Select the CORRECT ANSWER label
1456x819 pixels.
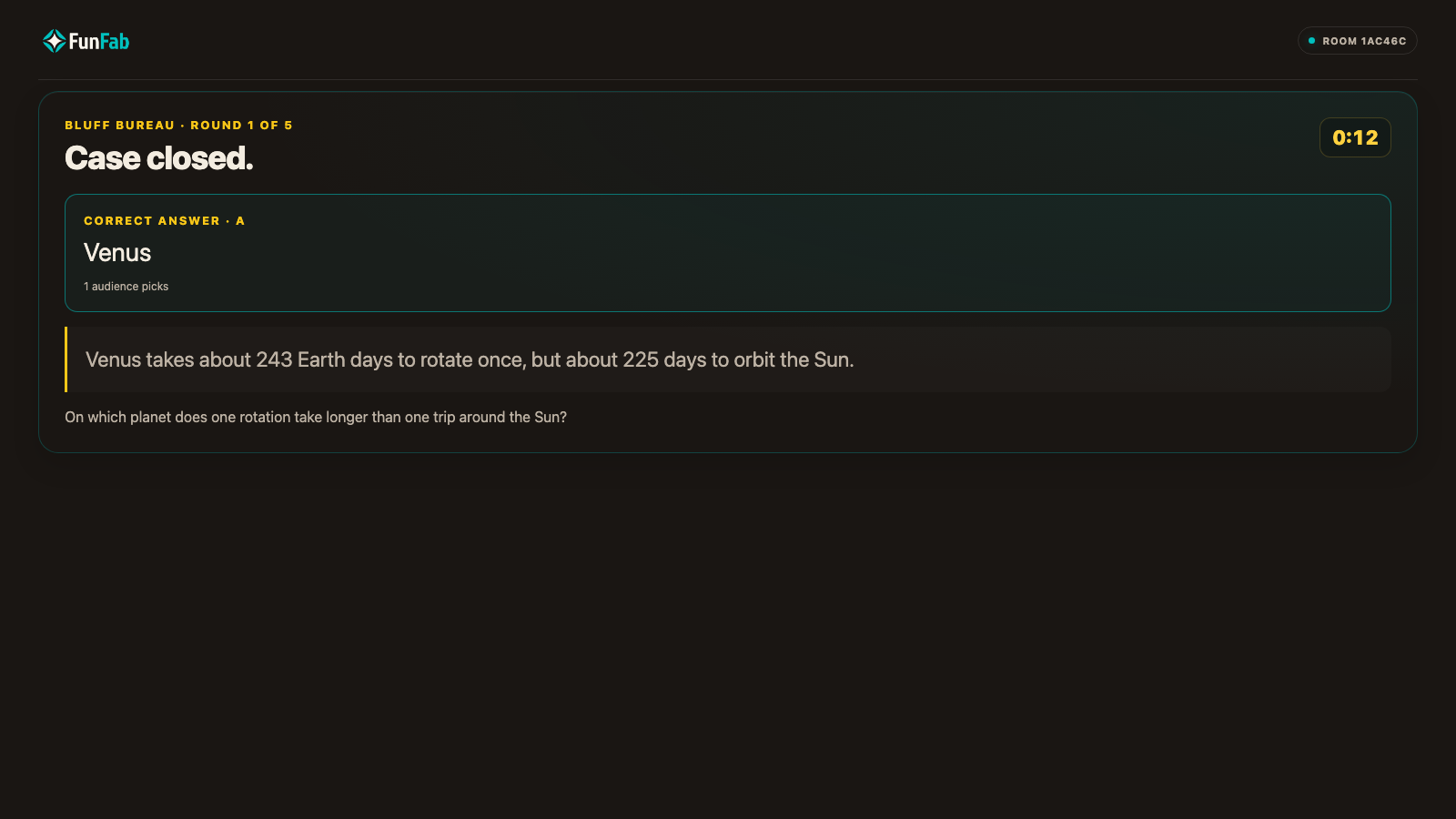coord(152,221)
